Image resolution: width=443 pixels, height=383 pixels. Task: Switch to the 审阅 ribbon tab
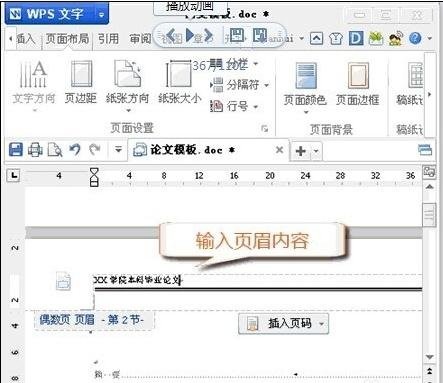click(140, 39)
